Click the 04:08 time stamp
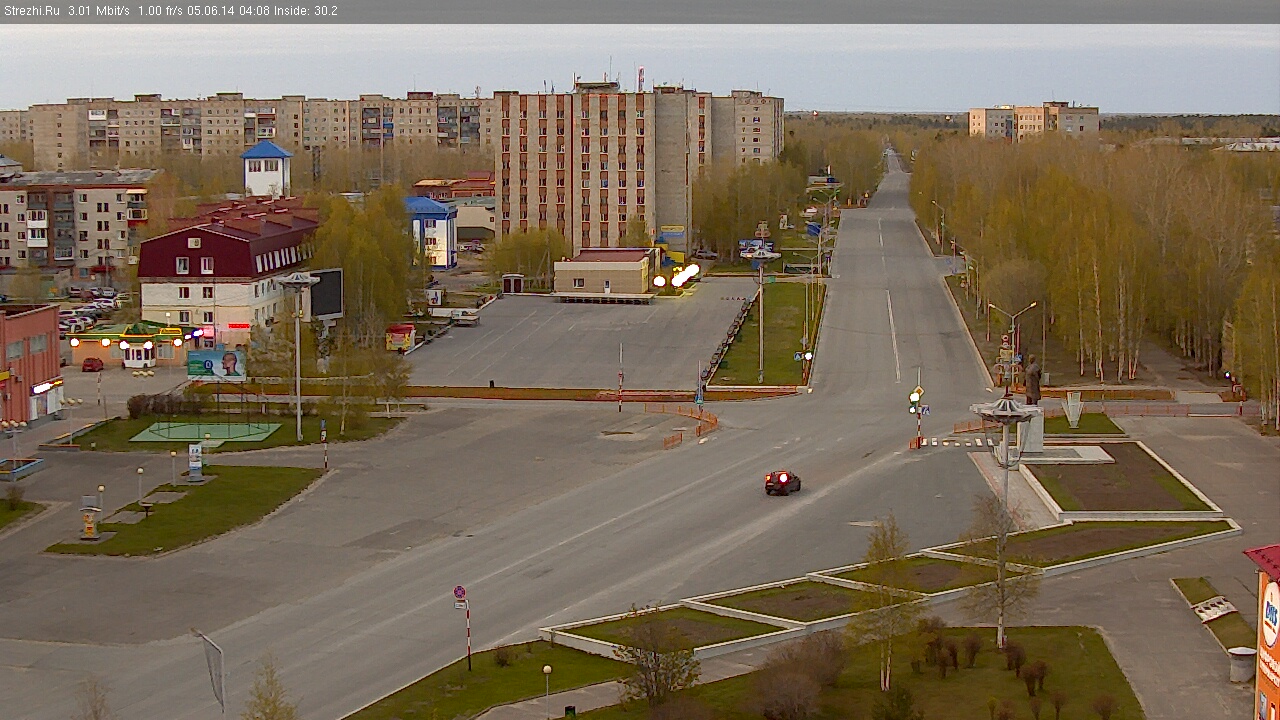Viewport: 1280px width, 720px height. tap(254, 11)
